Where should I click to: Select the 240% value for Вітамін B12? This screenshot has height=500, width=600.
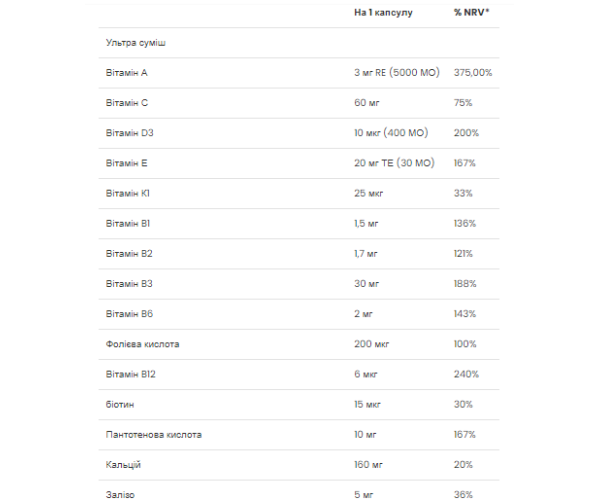pos(465,374)
